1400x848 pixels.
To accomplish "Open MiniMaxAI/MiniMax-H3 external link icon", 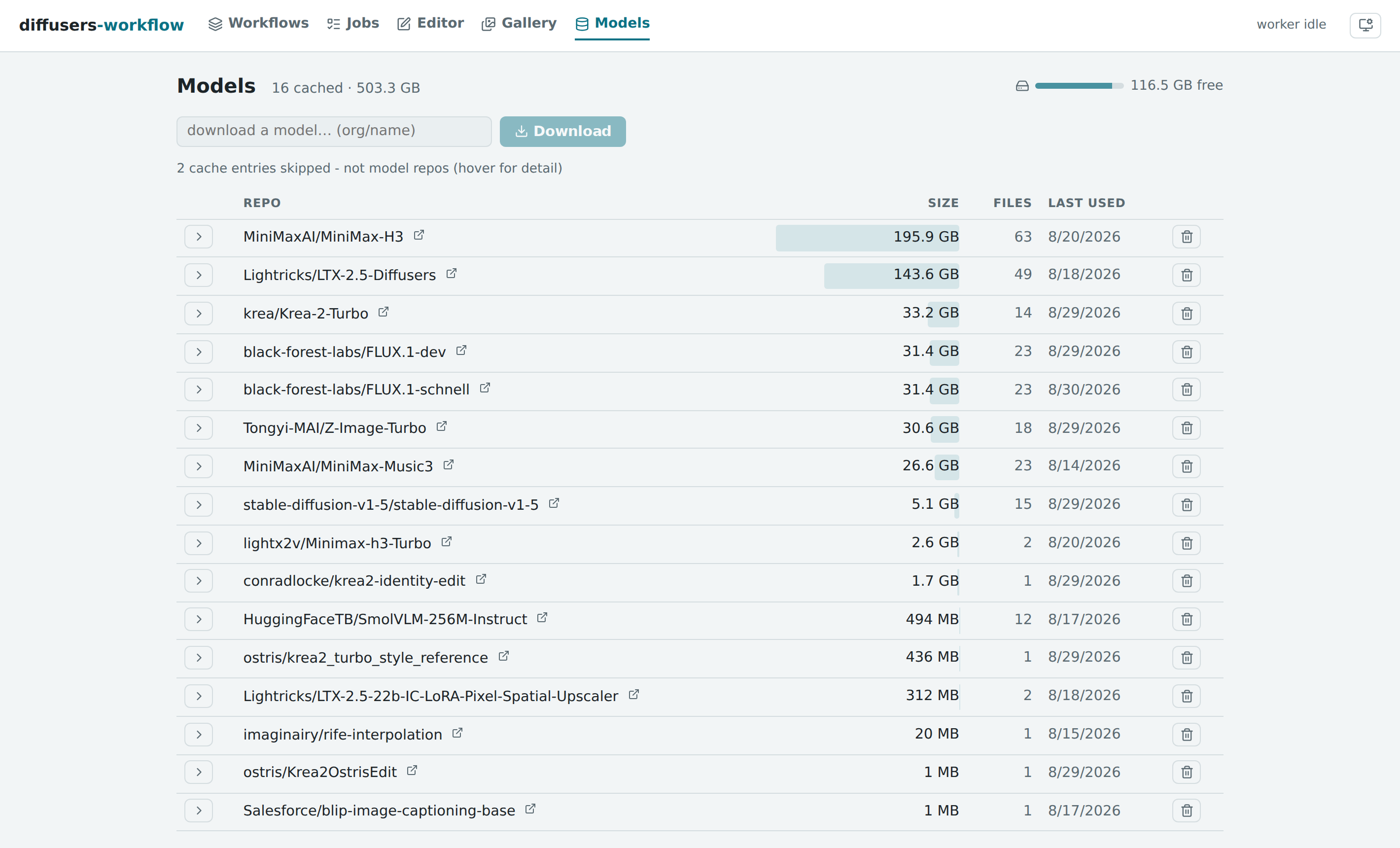I will pos(419,235).
